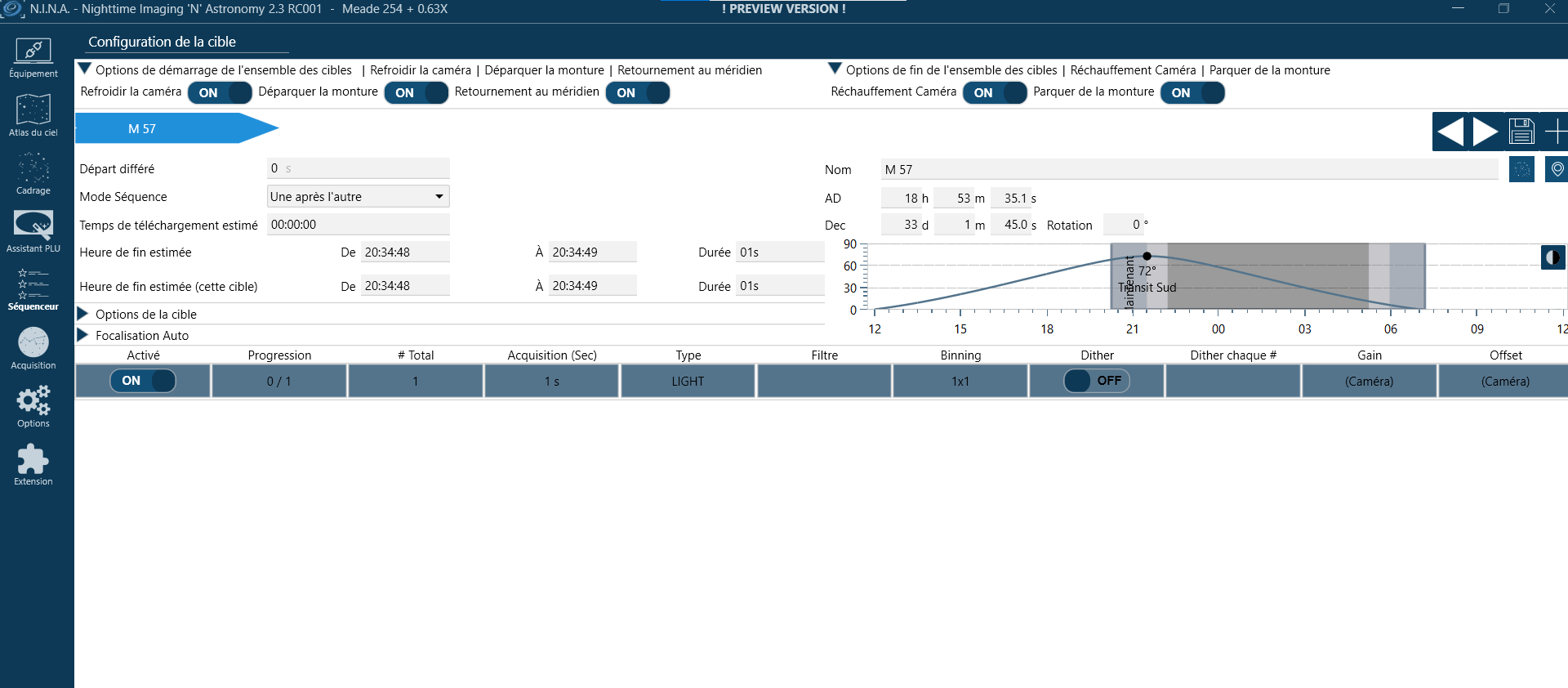Click the location pin icon beside Nom

(1557, 169)
